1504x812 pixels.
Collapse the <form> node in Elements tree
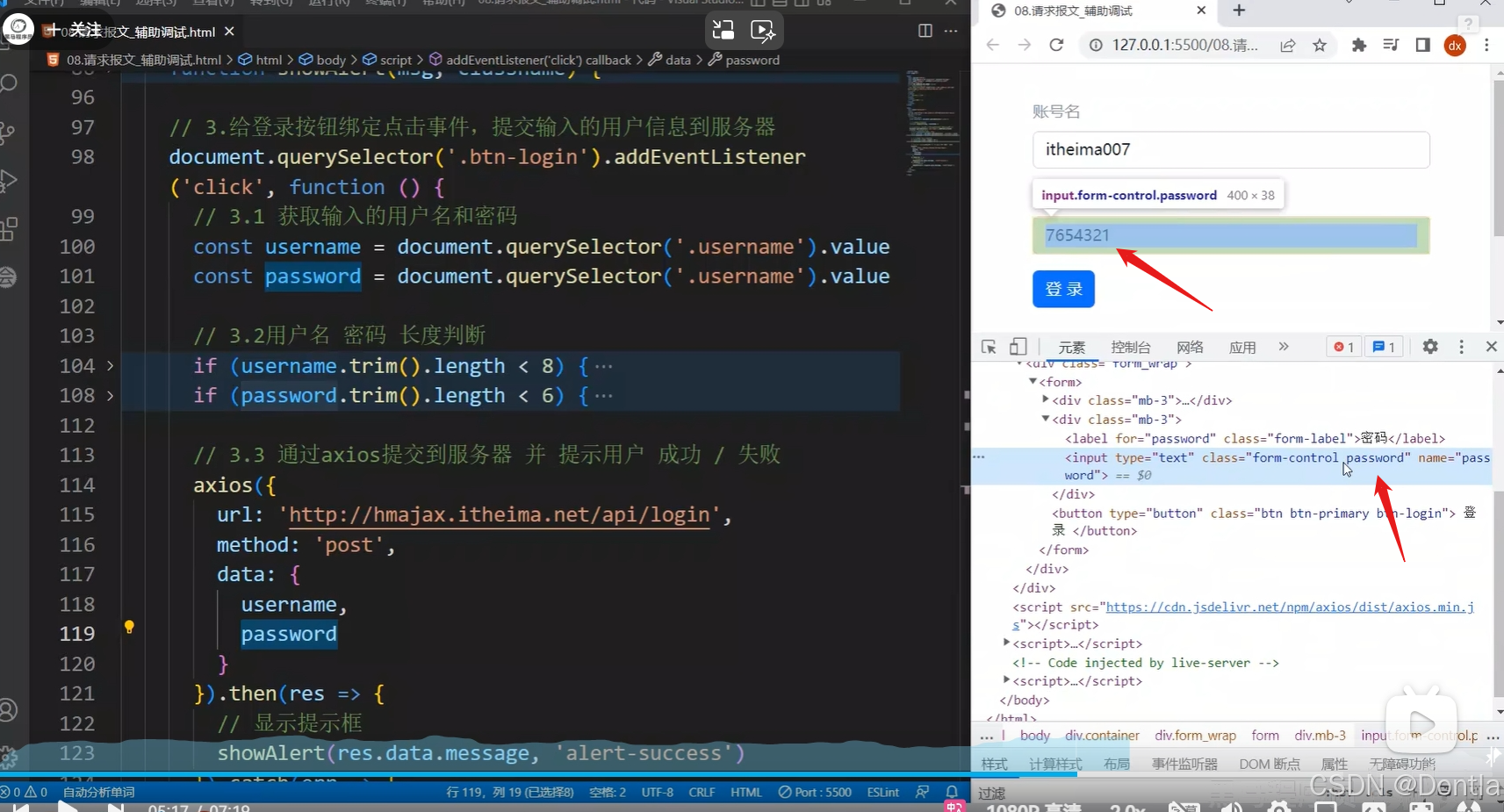point(1033,382)
